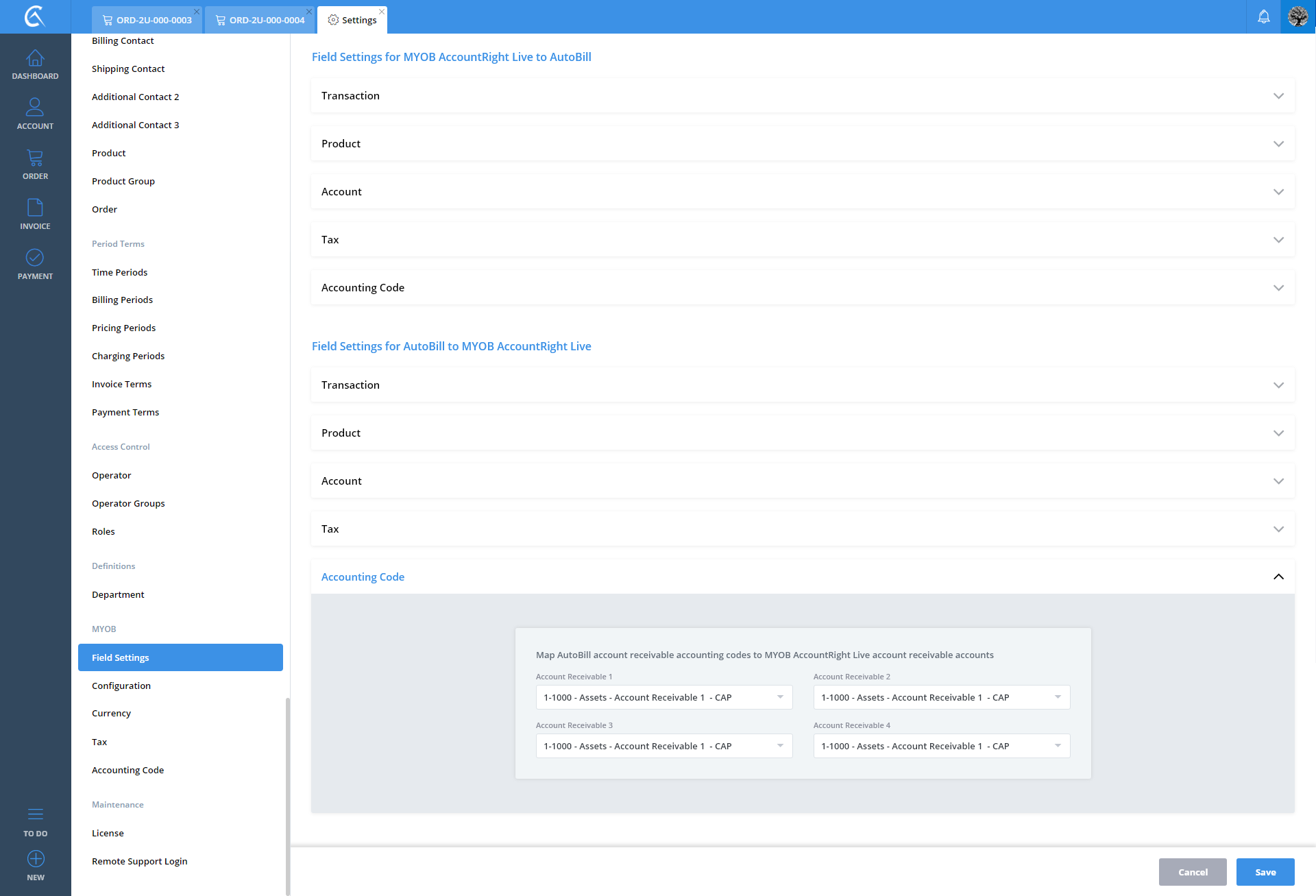Collapse the Accounting Code section
This screenshot has height=896, width=1316.
pos(1278,577)
